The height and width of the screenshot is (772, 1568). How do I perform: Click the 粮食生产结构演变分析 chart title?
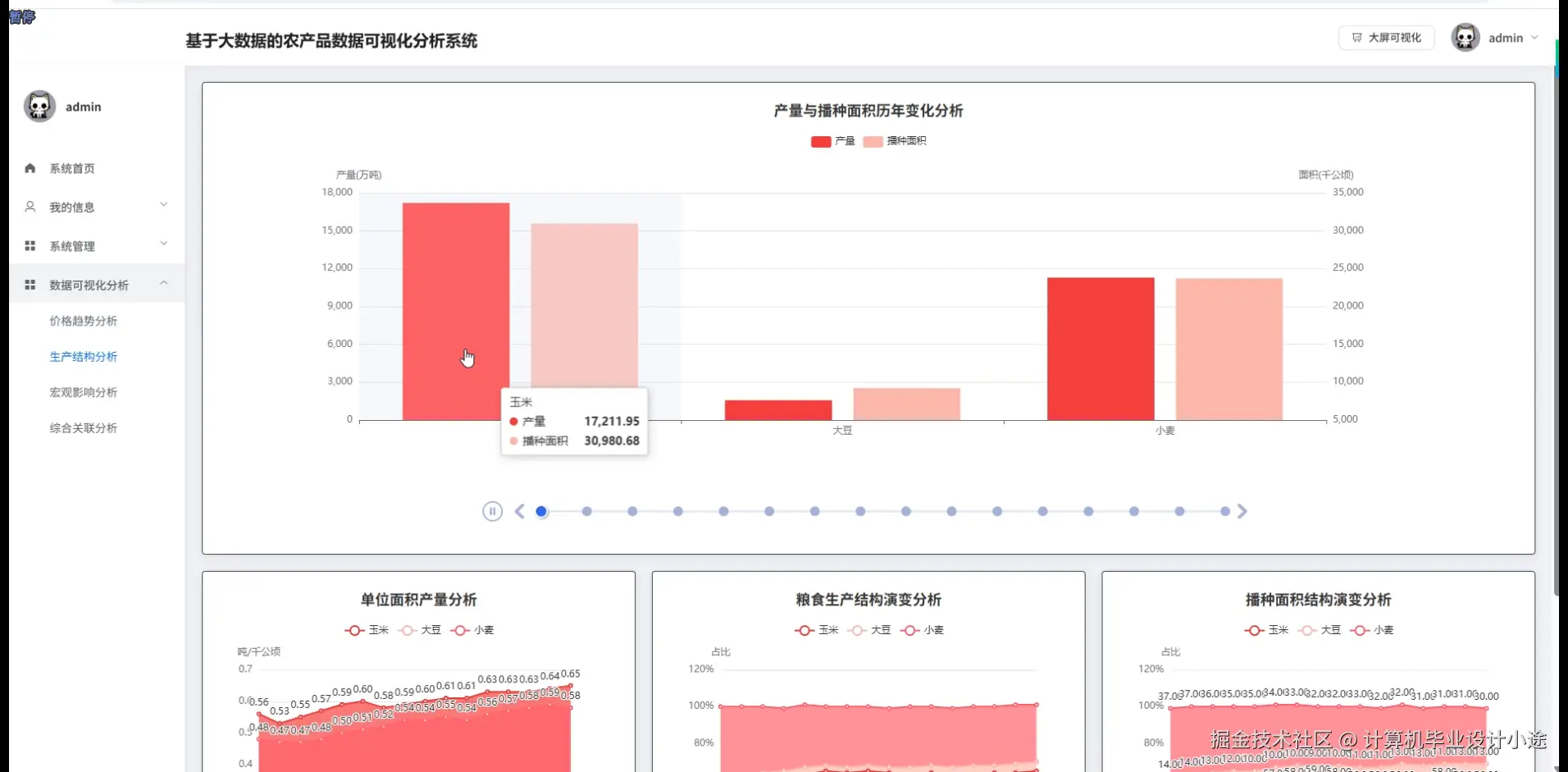point(868,600)
